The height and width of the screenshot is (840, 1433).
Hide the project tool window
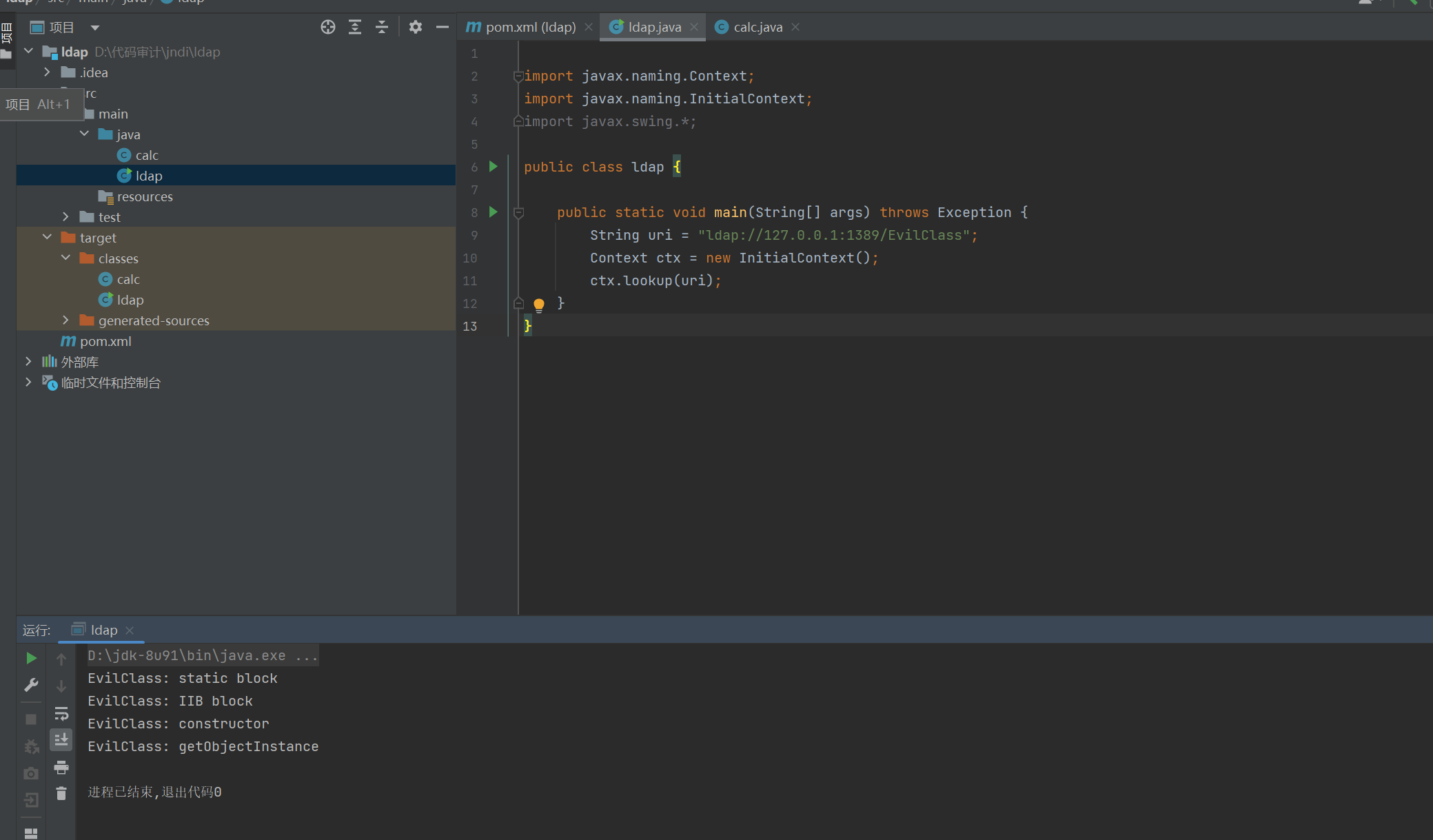point(443,27)
